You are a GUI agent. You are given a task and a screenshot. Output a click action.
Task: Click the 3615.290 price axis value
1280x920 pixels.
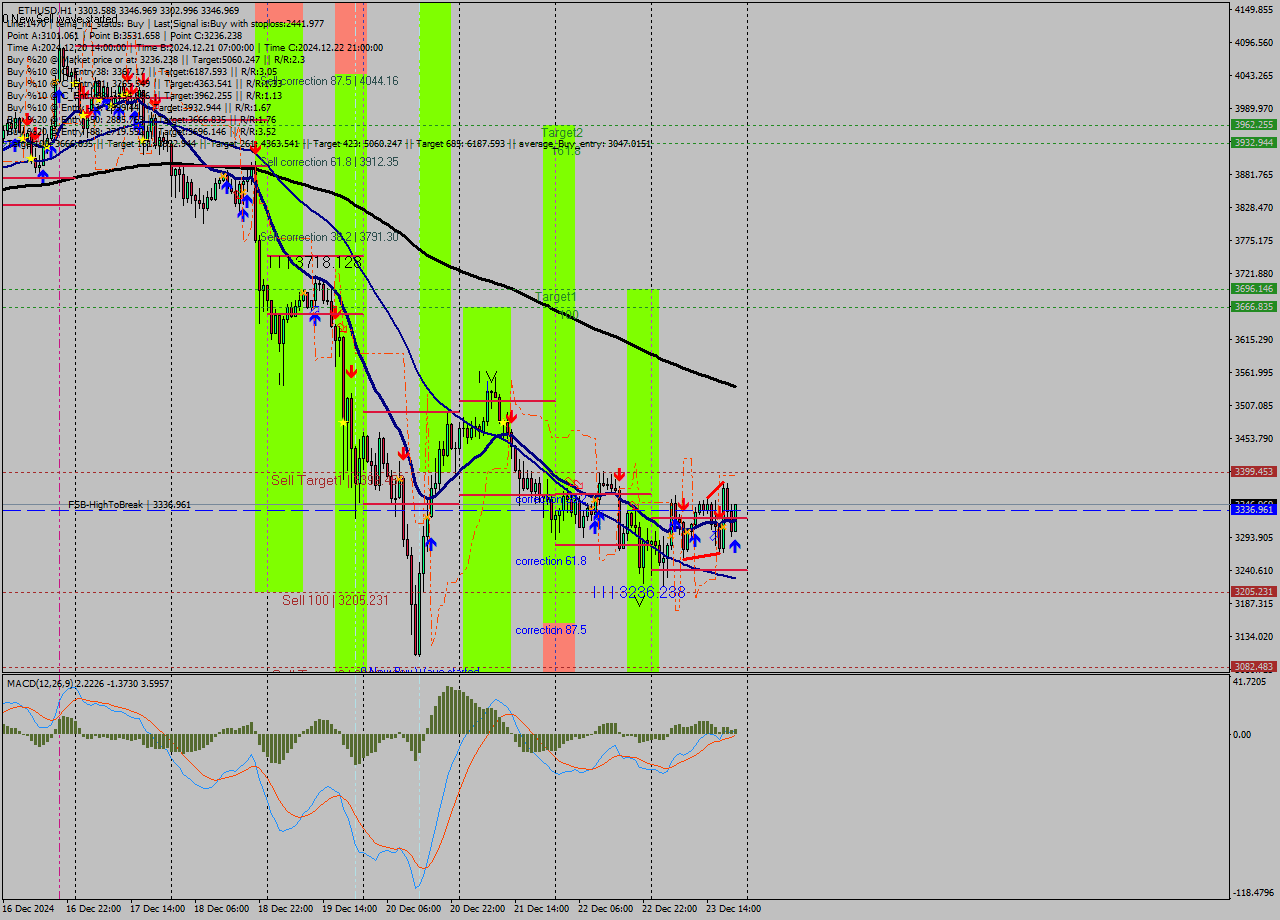click(1256, 339)
